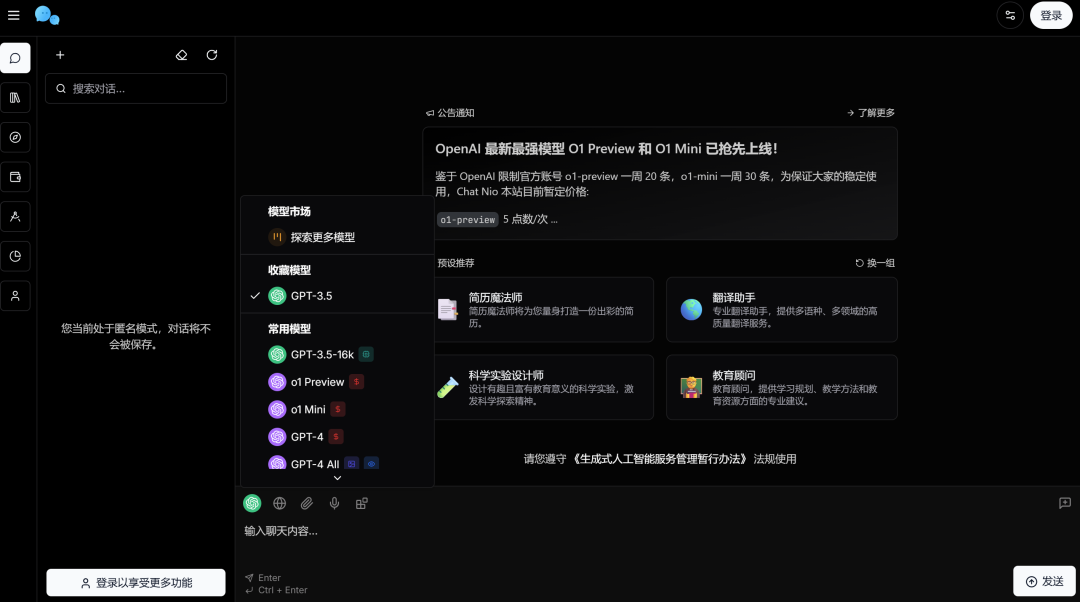
Task: View usage stats via pie chart icon
Action: click(15, 256)
